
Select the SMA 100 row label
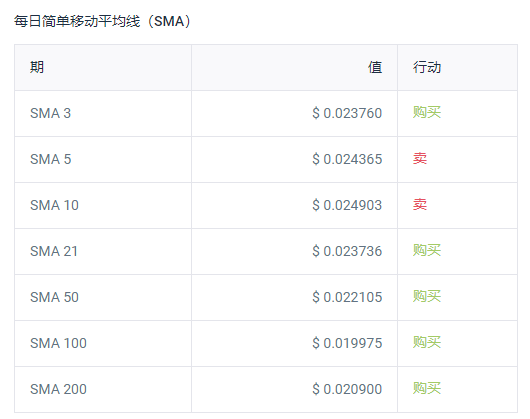coord(58,343)
